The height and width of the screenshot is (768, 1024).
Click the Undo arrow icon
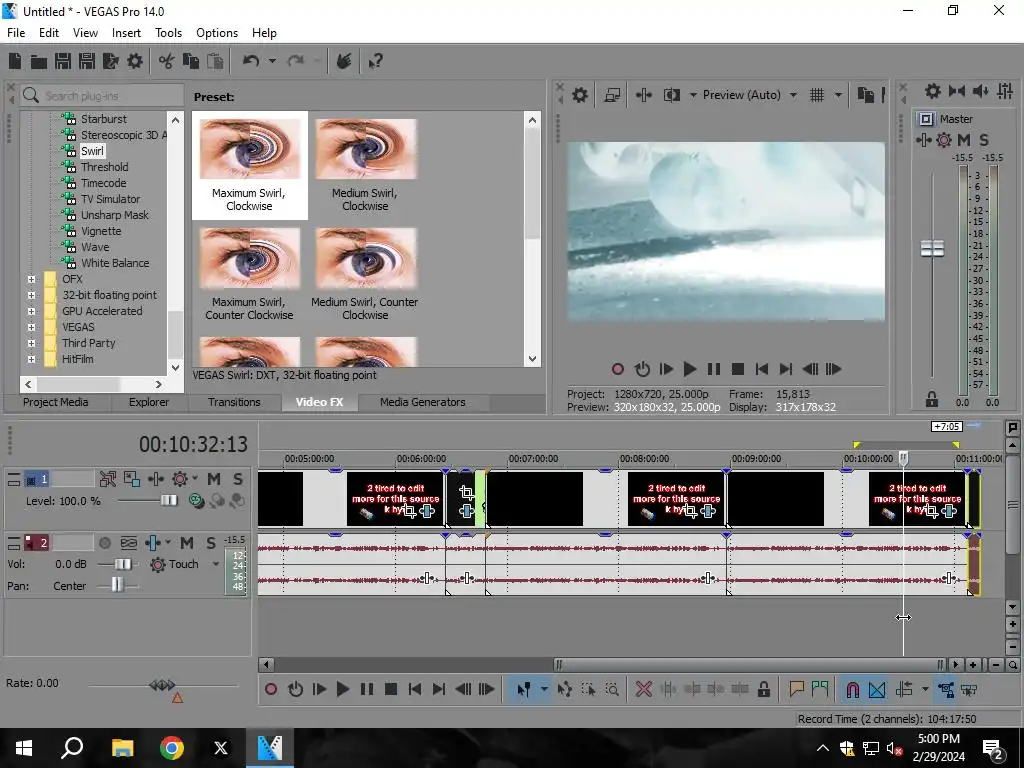(x=251, y=61)
